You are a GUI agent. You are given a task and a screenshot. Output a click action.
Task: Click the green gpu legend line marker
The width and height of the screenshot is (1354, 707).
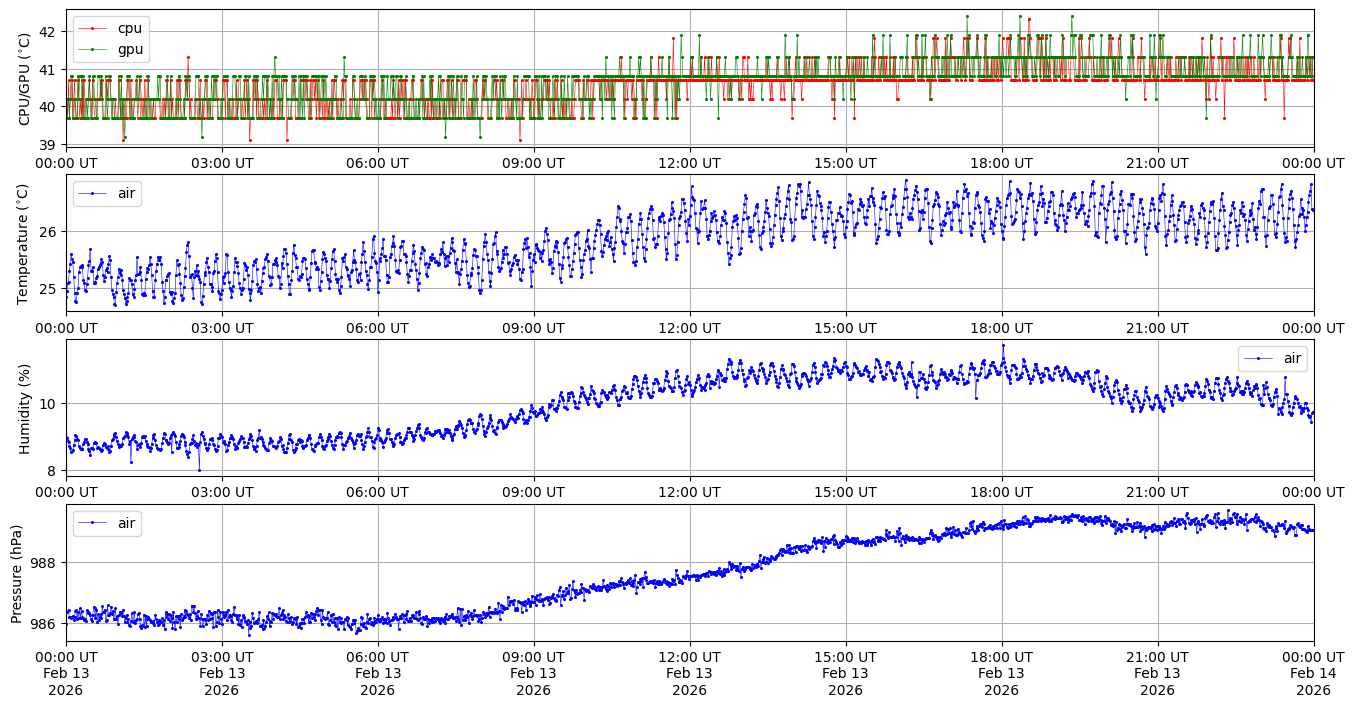click(93, 49)
